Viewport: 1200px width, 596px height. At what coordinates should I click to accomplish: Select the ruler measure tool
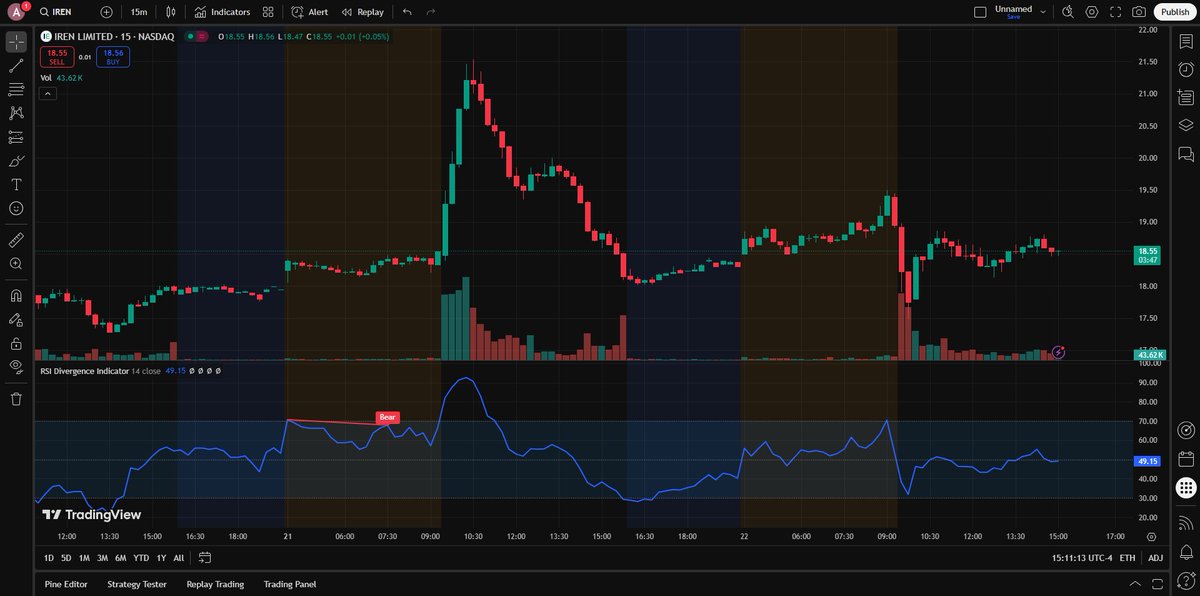click(16, 240)
